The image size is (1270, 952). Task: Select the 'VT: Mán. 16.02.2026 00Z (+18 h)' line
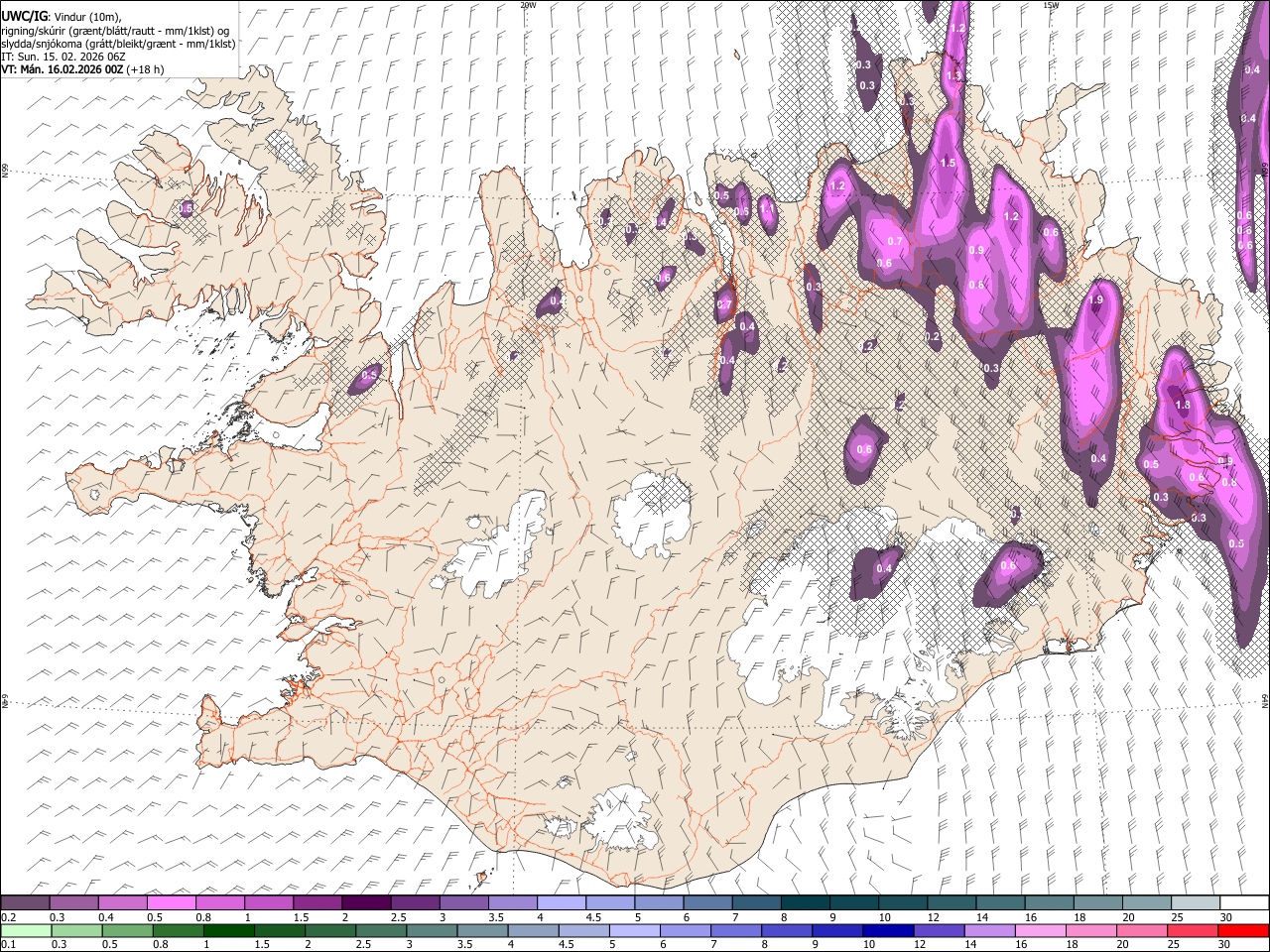(83, 69)
